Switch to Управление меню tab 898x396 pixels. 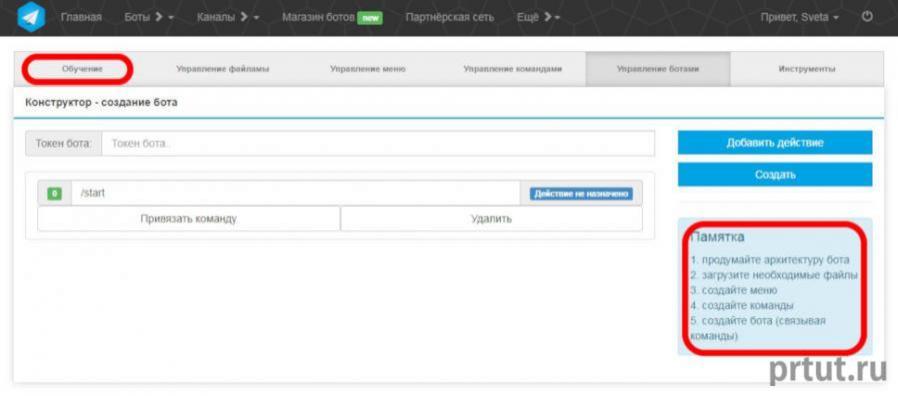coord(367,69)
